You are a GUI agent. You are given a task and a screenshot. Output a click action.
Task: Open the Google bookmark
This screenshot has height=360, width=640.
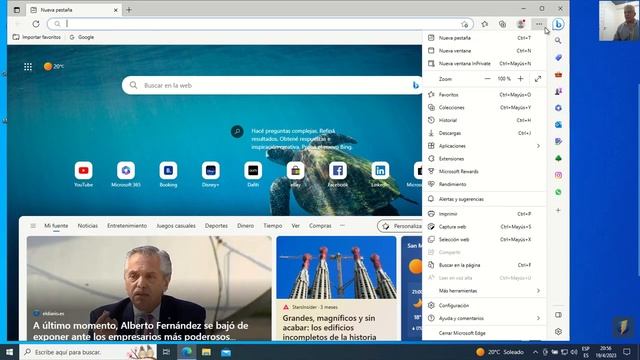point(82,37)
